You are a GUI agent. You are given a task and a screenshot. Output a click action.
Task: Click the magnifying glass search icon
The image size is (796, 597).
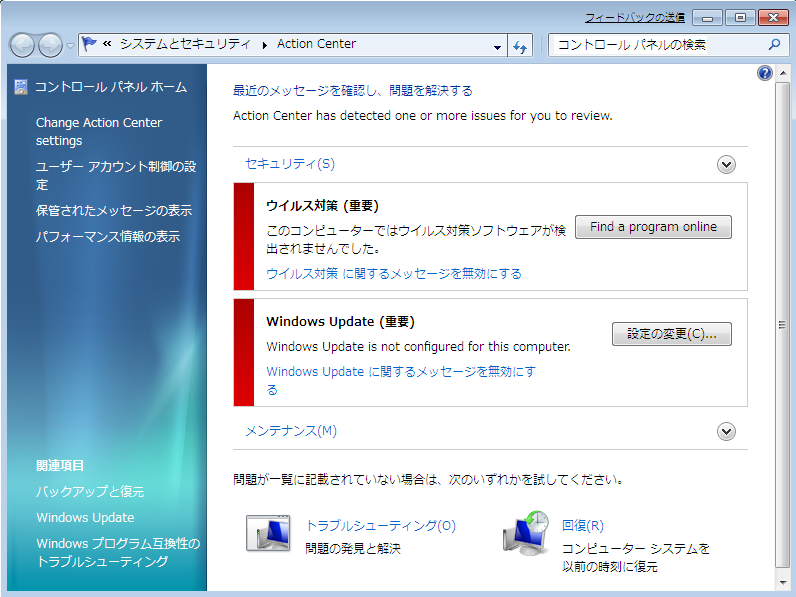pyautogui.click(x=774, y=45)
